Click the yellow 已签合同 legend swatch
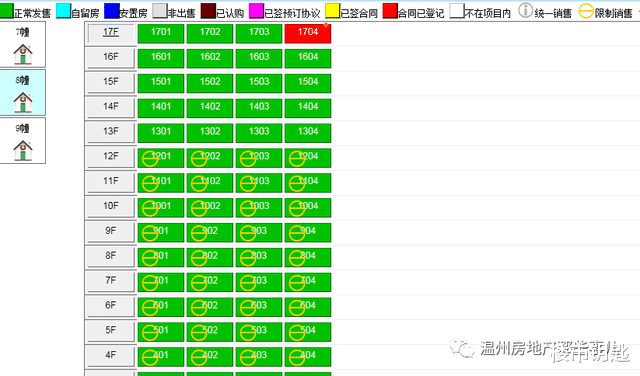The height and width of the screenshot is (376, 640). pyautogui.click(x=333, y=11)
